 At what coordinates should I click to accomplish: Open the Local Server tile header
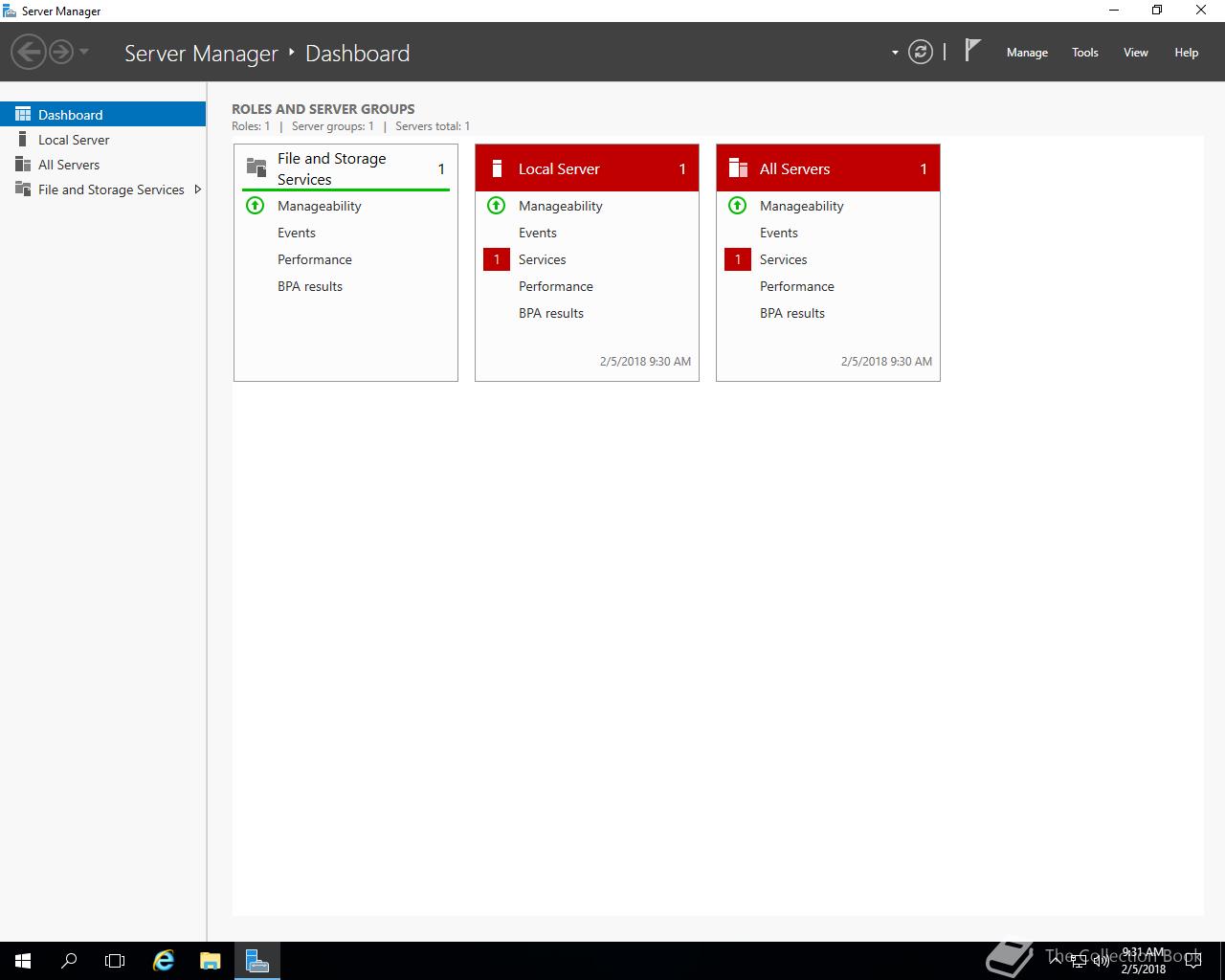pyautogui.click(x=559, y=169)
